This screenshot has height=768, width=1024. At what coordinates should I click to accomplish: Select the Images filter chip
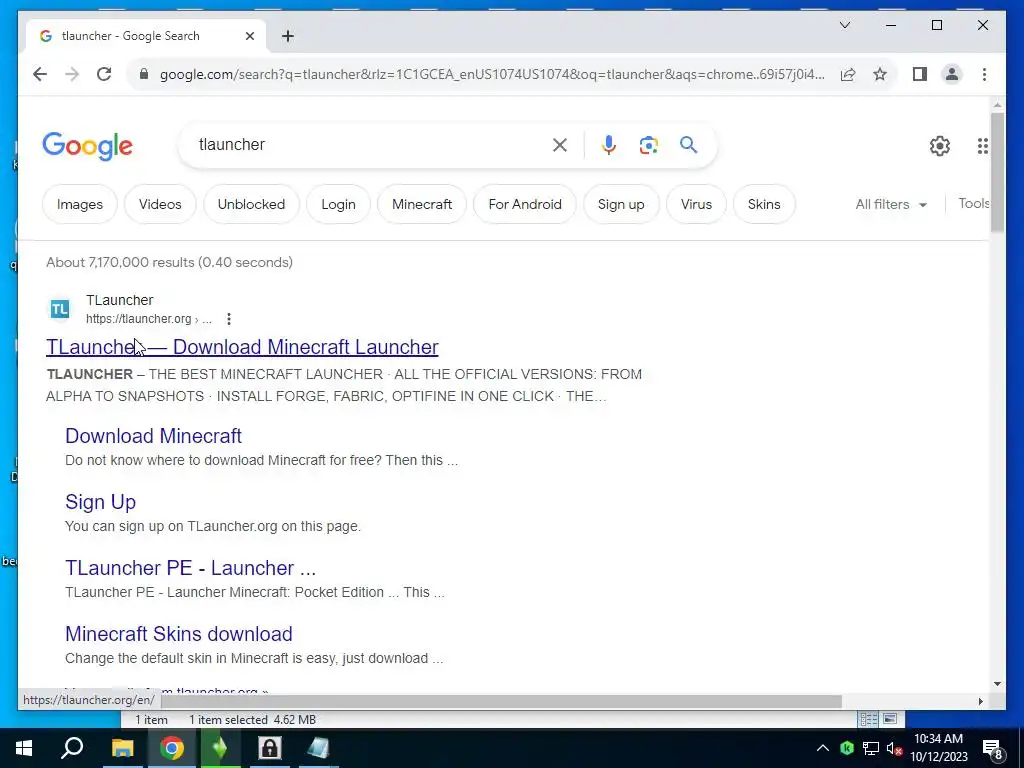coord(80,204)
